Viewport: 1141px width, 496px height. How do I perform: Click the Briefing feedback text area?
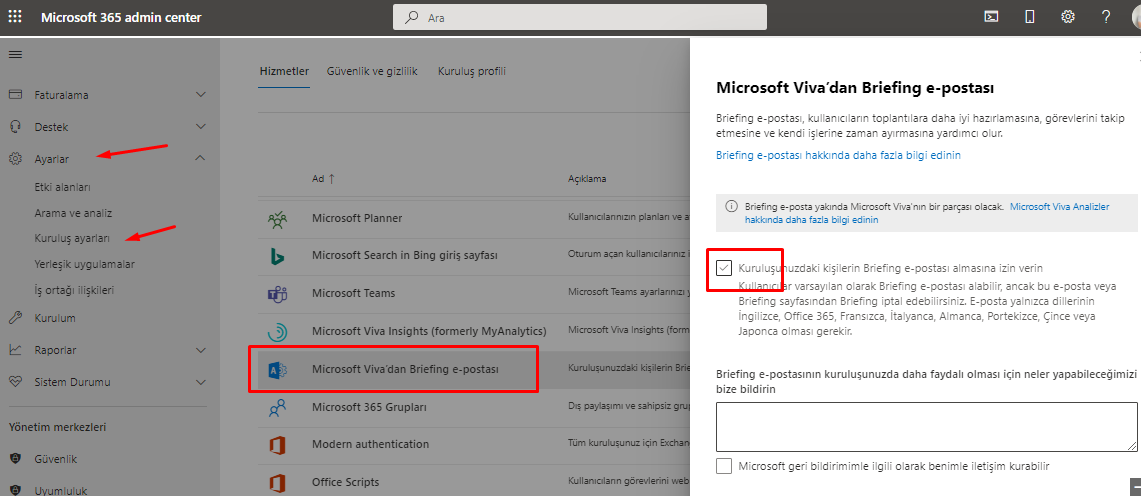tap(926, 427)
